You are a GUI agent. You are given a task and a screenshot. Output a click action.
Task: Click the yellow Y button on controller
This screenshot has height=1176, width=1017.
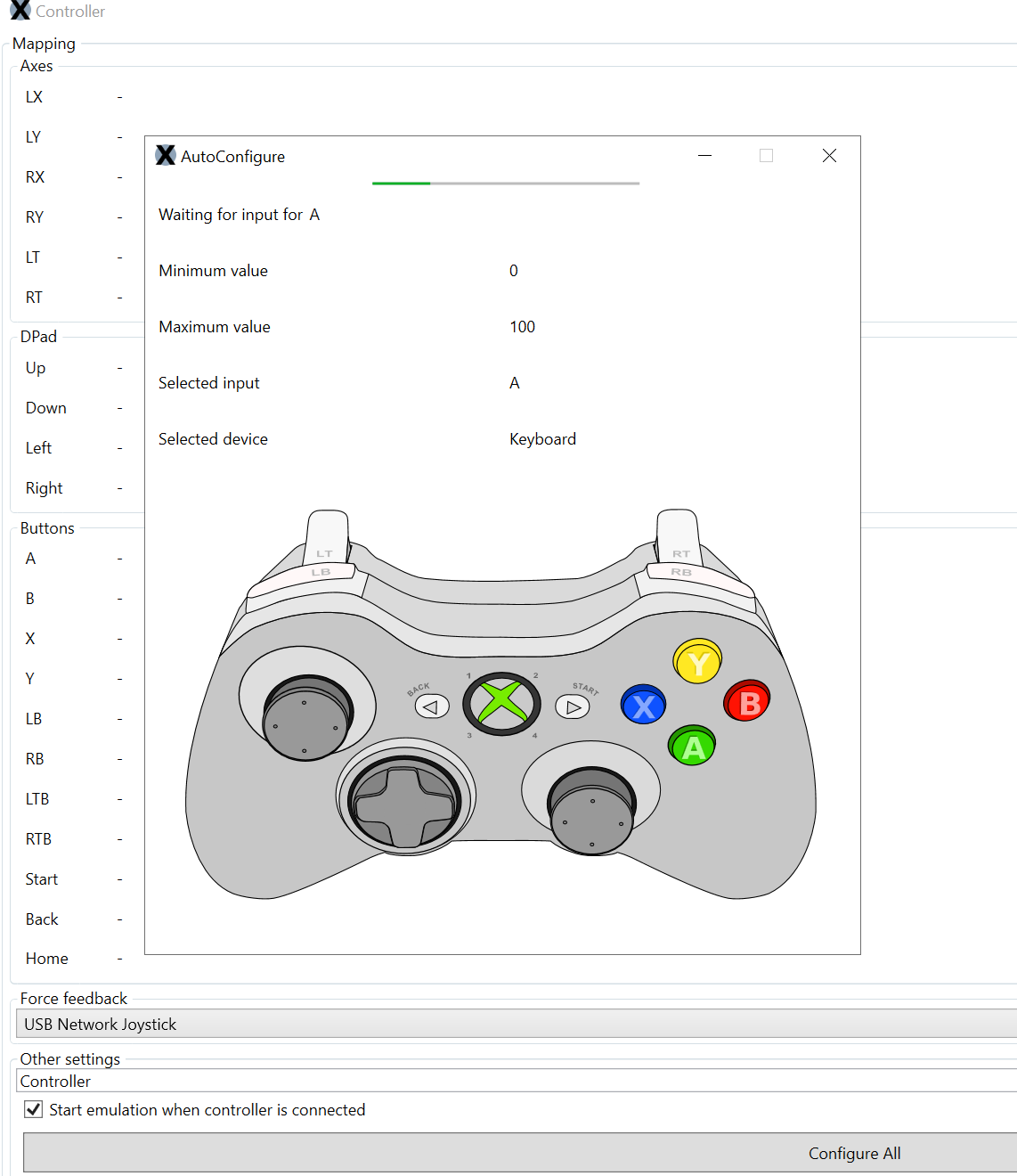(697, 661)
